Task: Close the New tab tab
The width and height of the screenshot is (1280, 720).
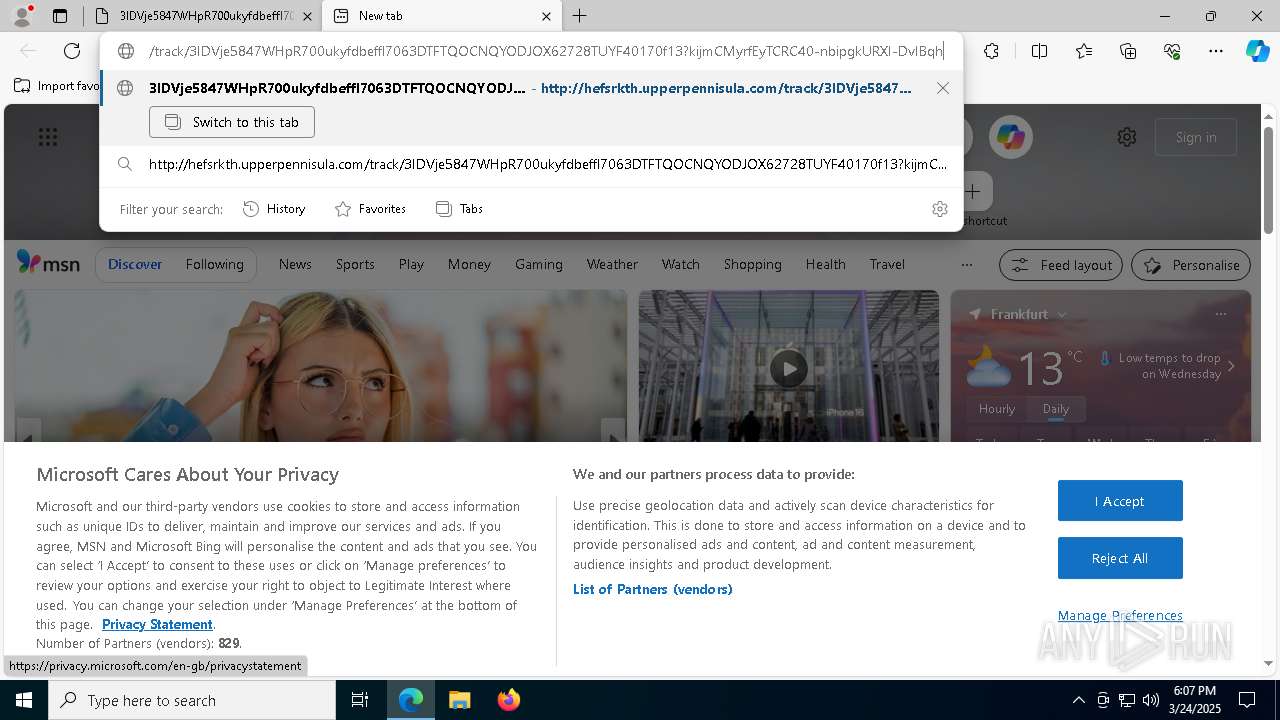Action: click(x=546, y=16)
